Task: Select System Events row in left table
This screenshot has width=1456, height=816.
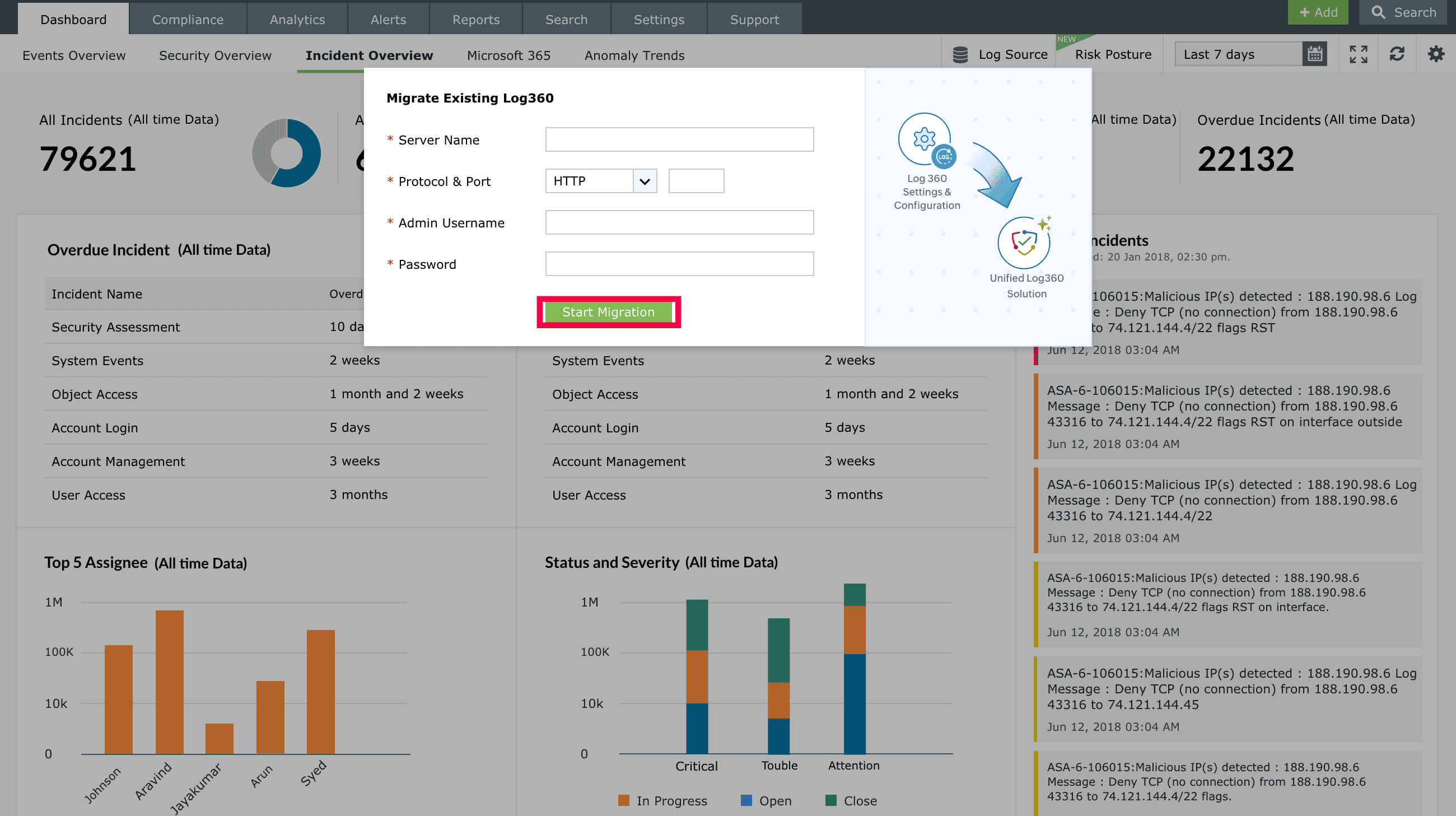Action: point(265,361)
